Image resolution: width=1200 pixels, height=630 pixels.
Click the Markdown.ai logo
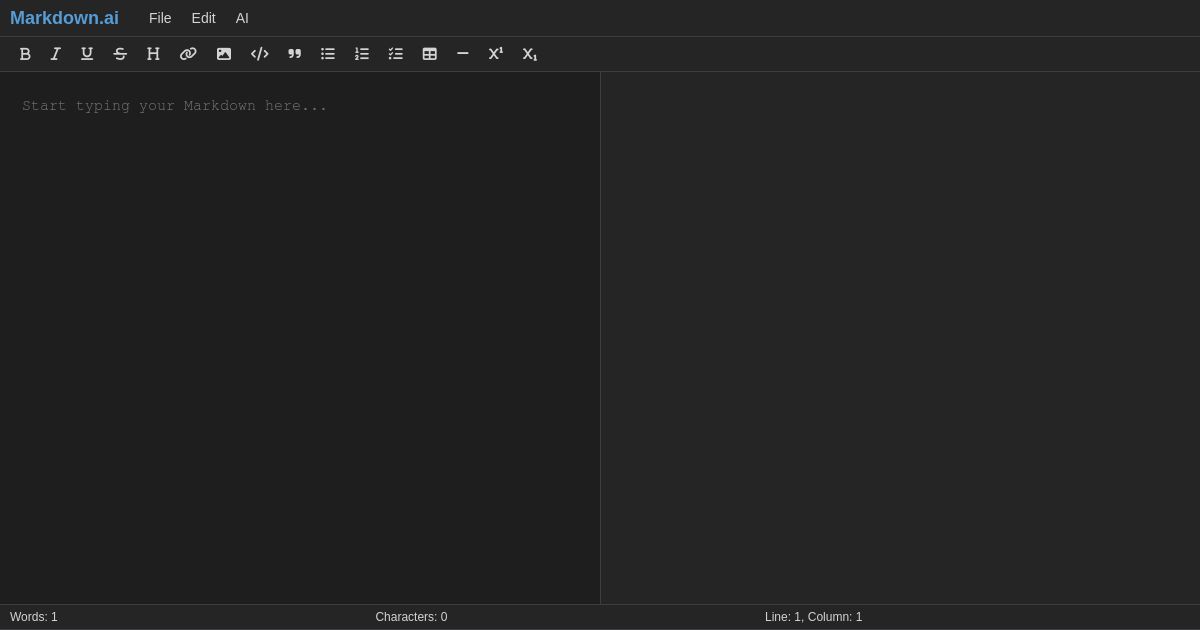pyautogui.click(x=64, y=18)
